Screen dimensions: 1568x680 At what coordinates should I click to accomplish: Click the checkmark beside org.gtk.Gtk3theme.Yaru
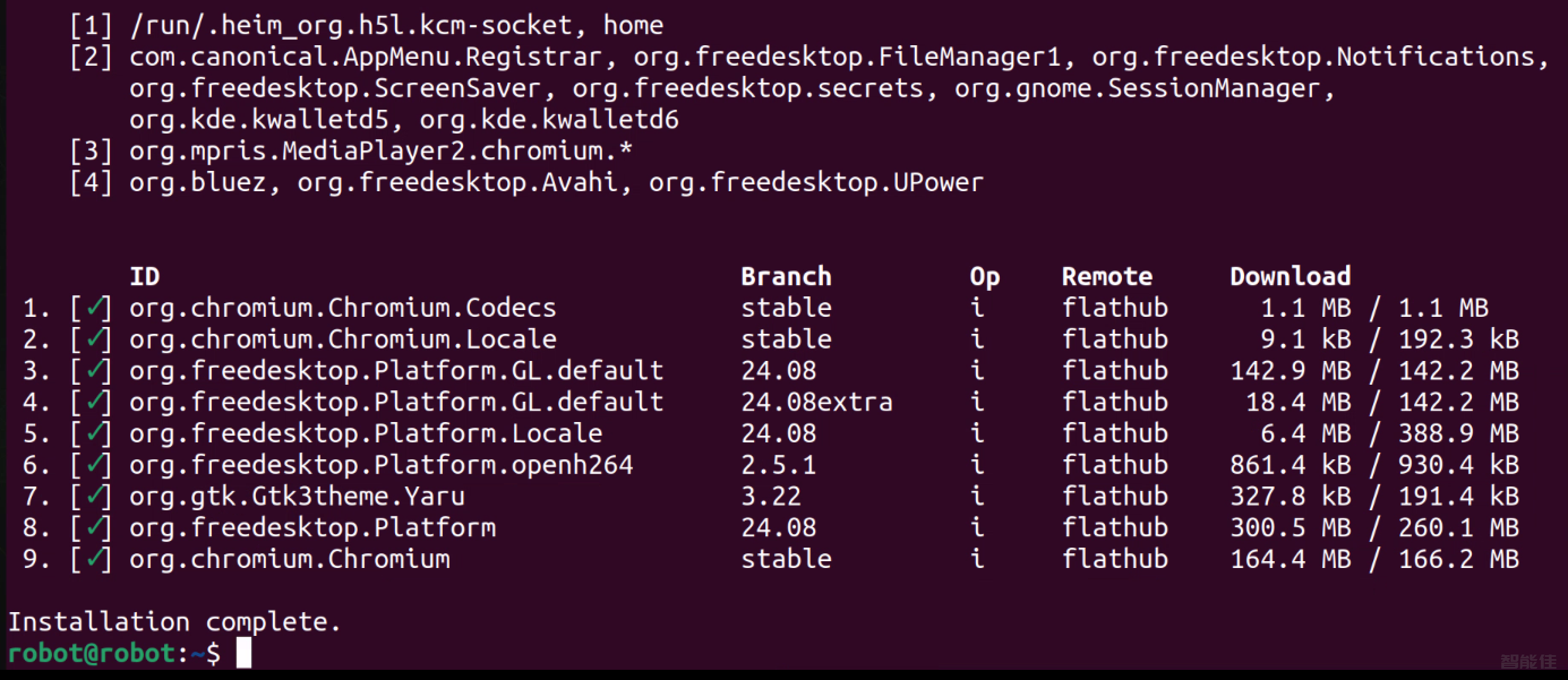(x=94, y=496)
